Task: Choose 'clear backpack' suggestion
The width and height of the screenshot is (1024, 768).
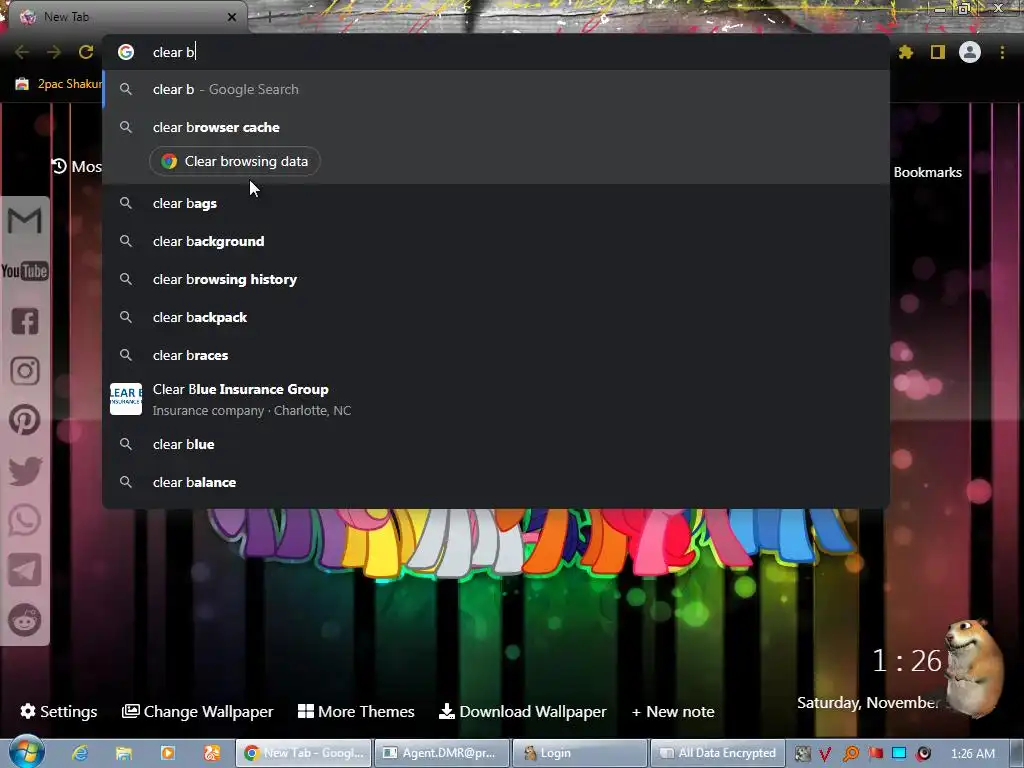Action: point(496,317)
